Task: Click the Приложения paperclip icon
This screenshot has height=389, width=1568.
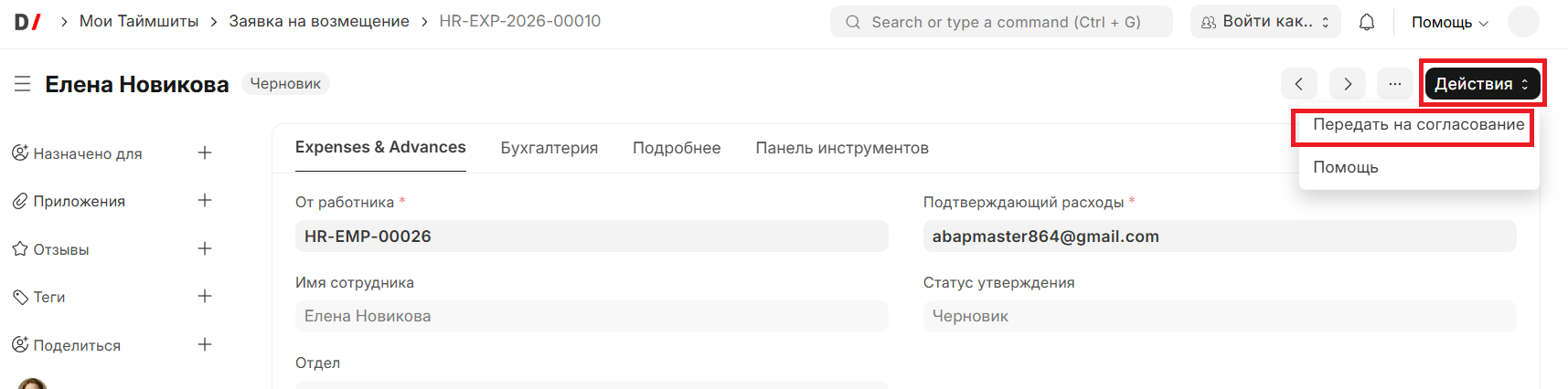Action: click(x=20, y=201)
